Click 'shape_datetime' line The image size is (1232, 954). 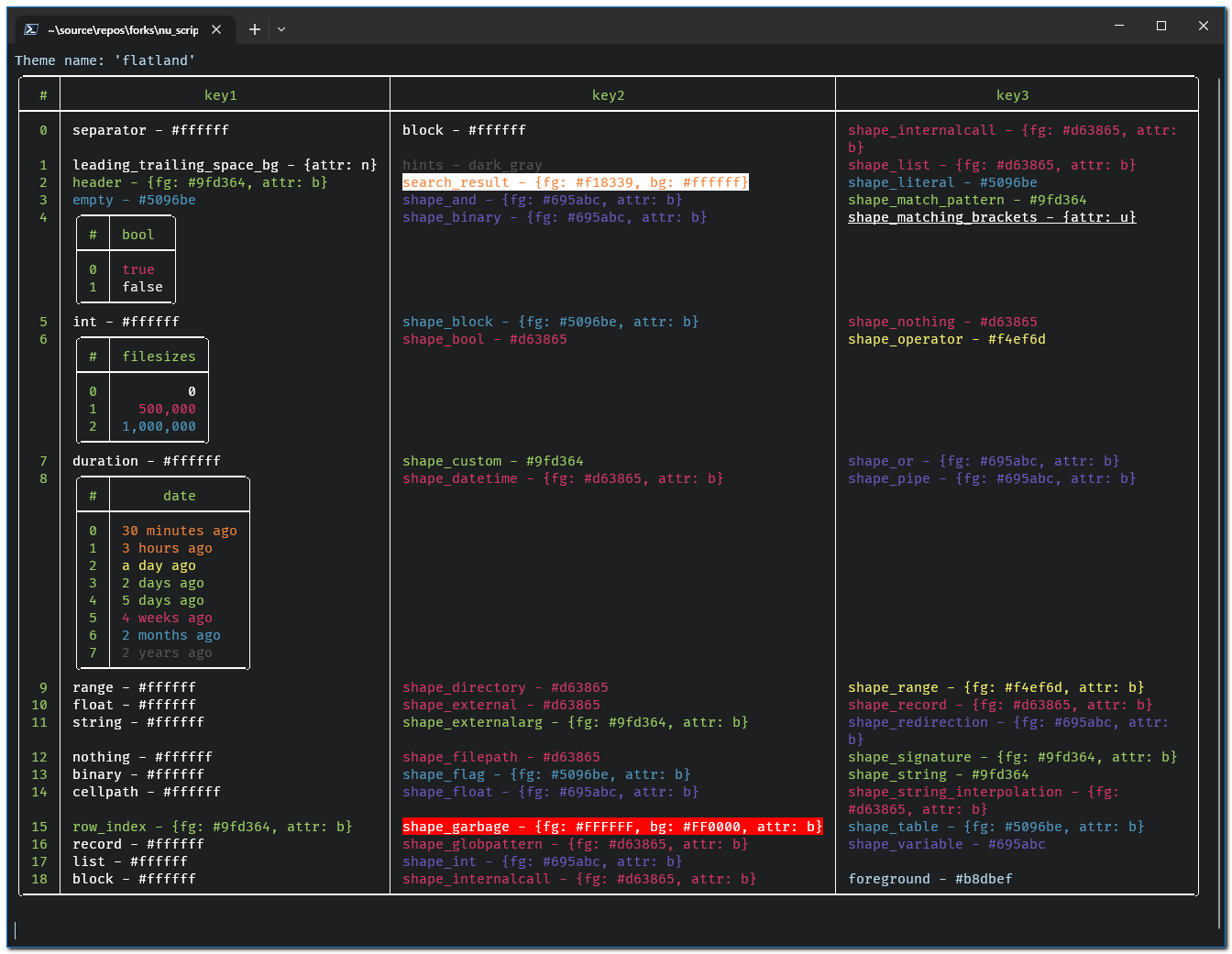563,478
